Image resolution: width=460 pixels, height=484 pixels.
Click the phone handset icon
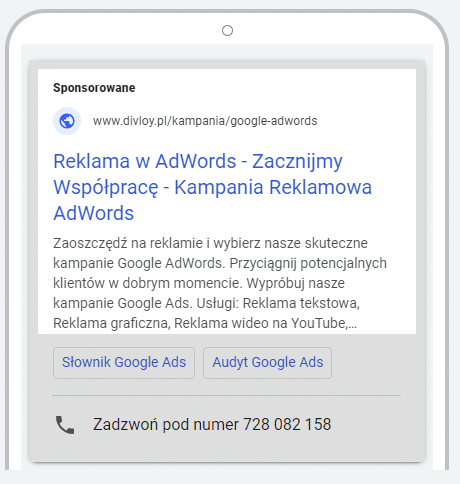tap(65, 425)
